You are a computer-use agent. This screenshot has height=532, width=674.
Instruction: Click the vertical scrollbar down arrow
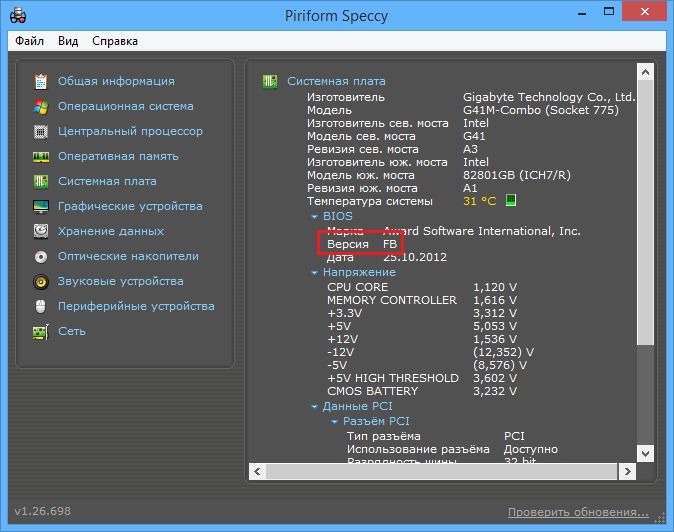pos(646,453)
